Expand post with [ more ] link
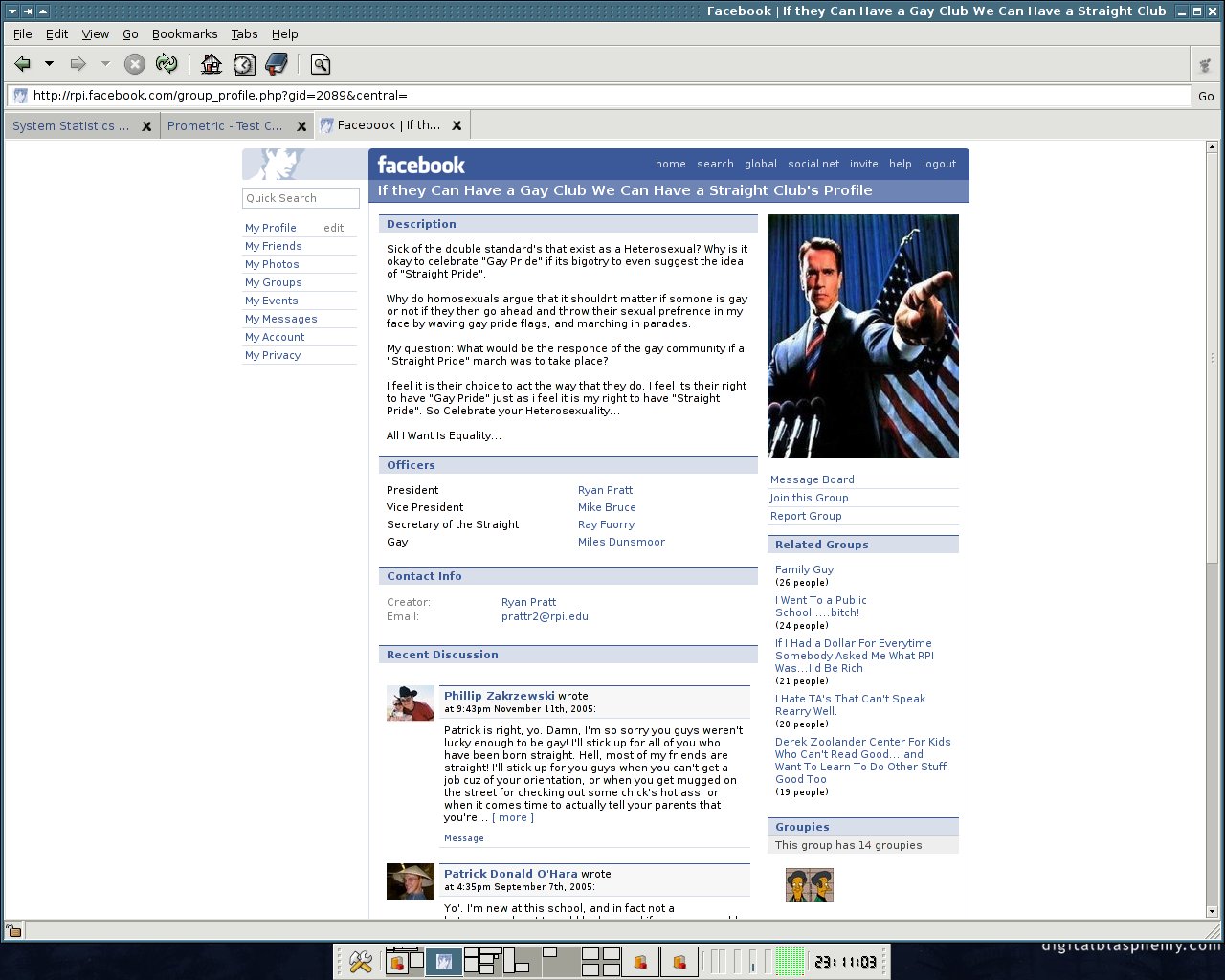 pos(513,817)
